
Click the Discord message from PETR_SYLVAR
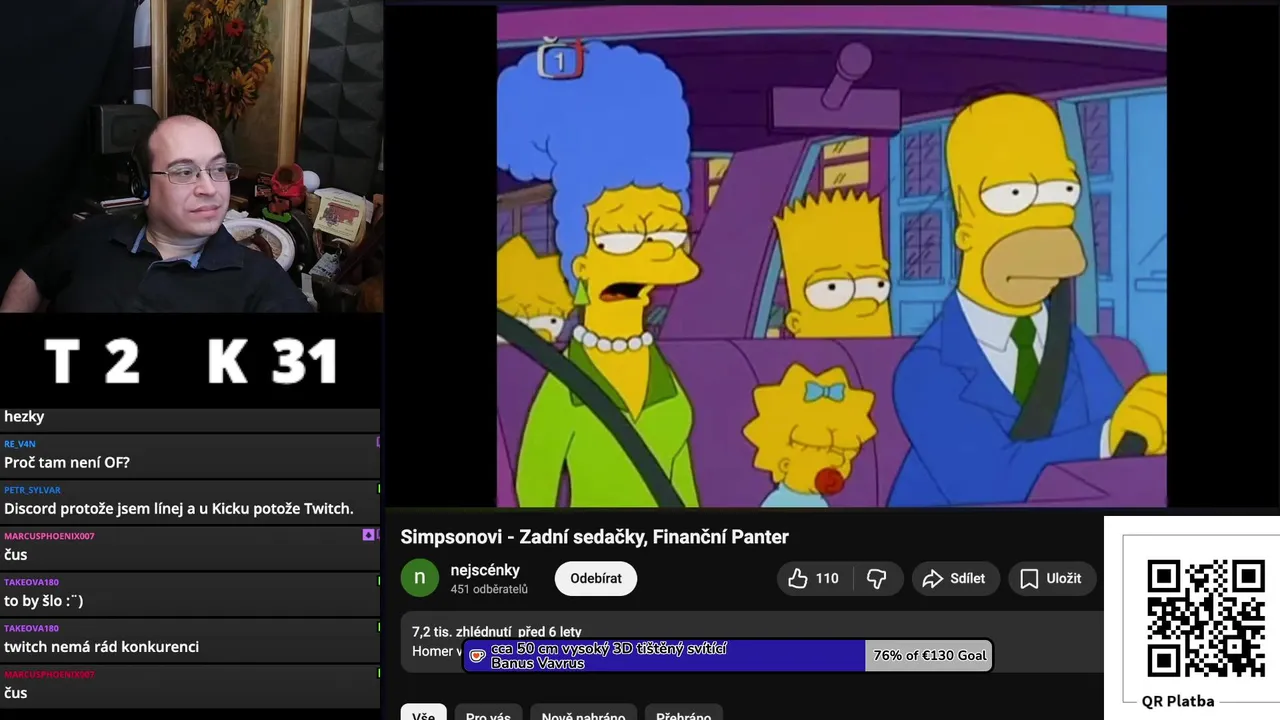pyautogui.click(x=179, y=509)
